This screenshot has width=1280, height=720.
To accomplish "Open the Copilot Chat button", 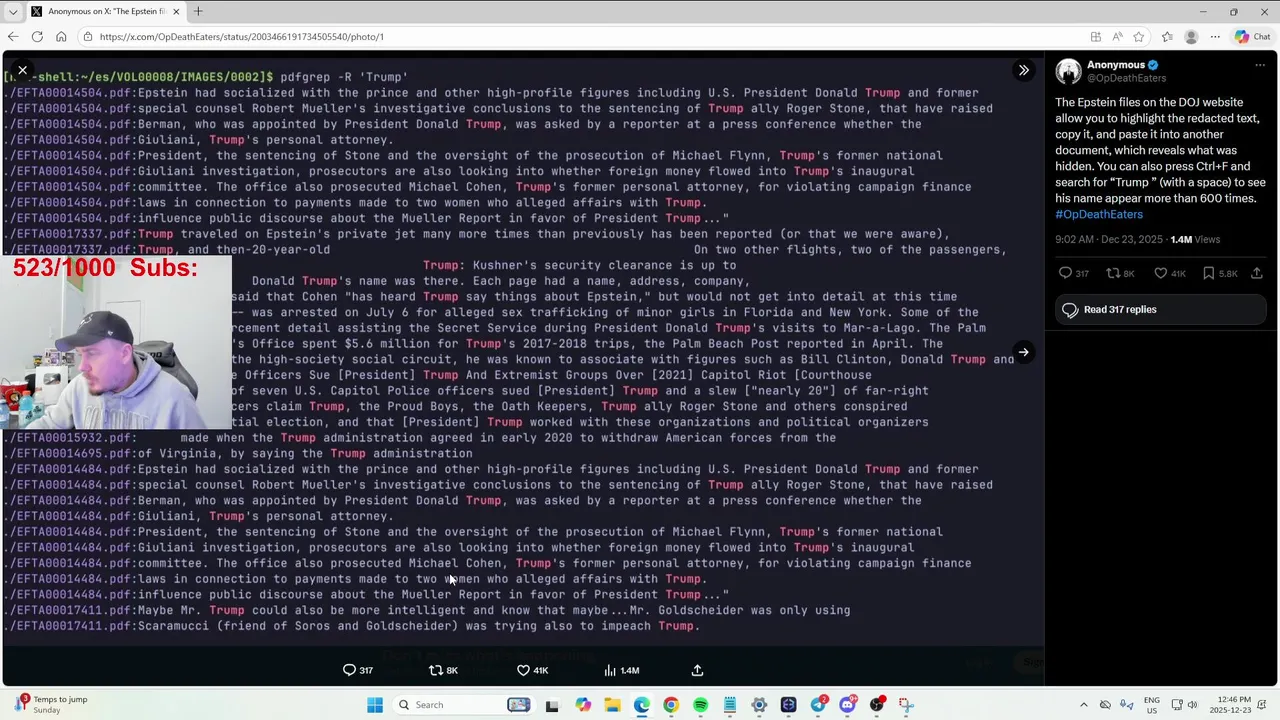I will (x=1252, y=37).
